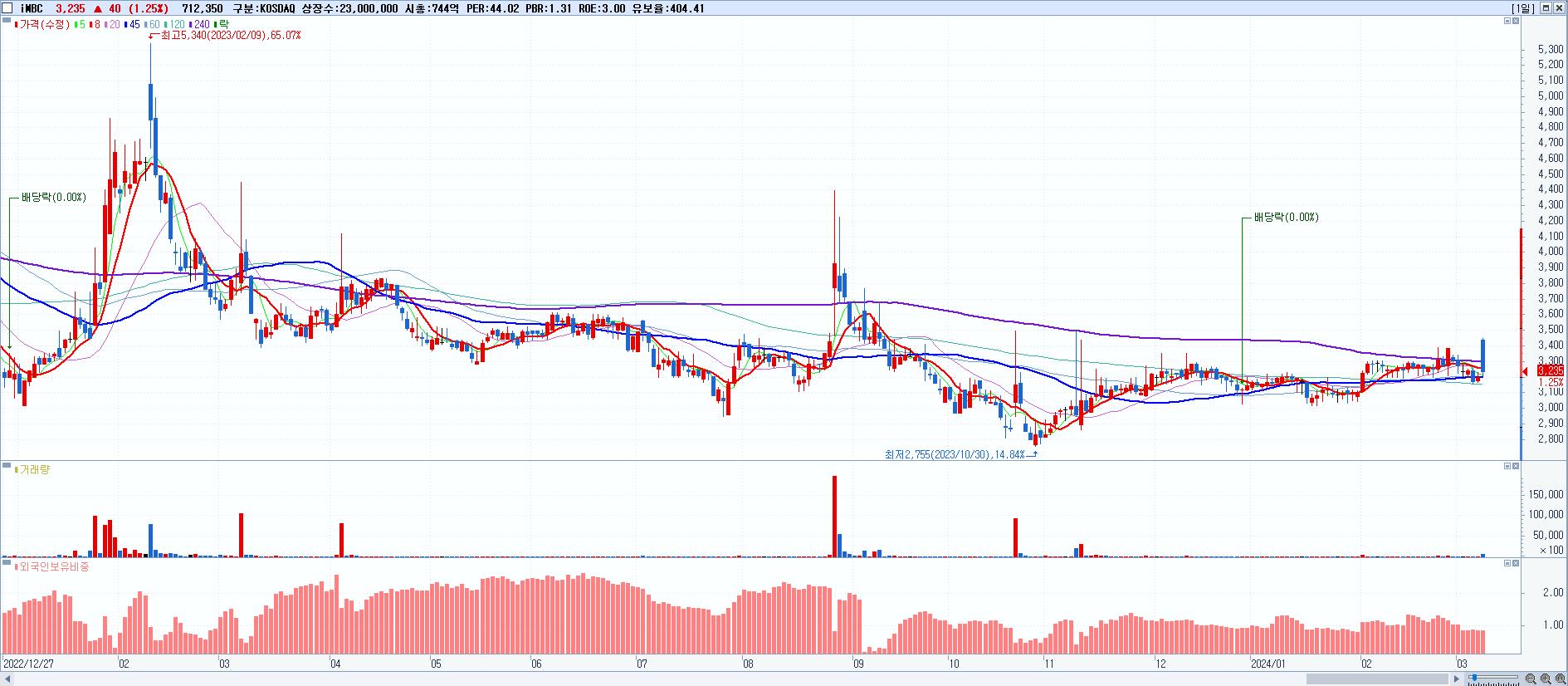Screen dimensions: 1568x686
Task: Click the 150,000 volume axis label
Action: pyautogui.click(x=1546, y=494)
